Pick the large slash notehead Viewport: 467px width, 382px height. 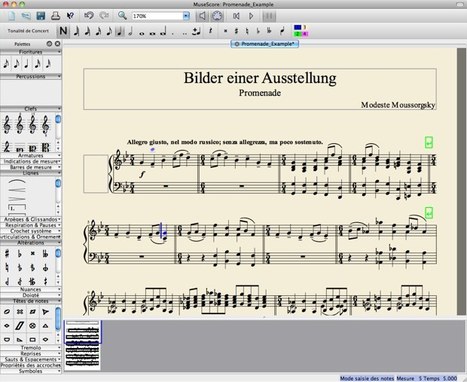pyautogui.click(x=20, y=326)
